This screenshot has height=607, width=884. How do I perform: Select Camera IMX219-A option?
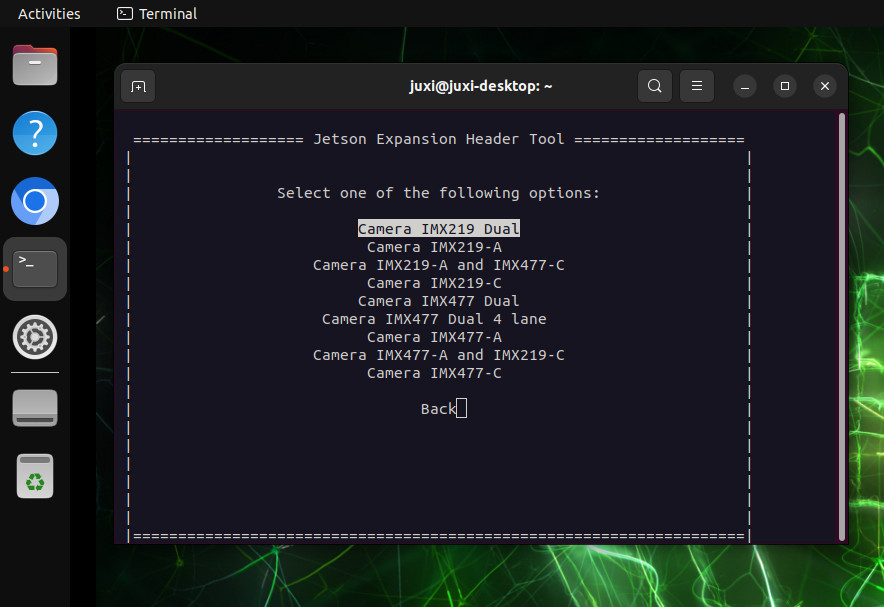coord(434,247)
